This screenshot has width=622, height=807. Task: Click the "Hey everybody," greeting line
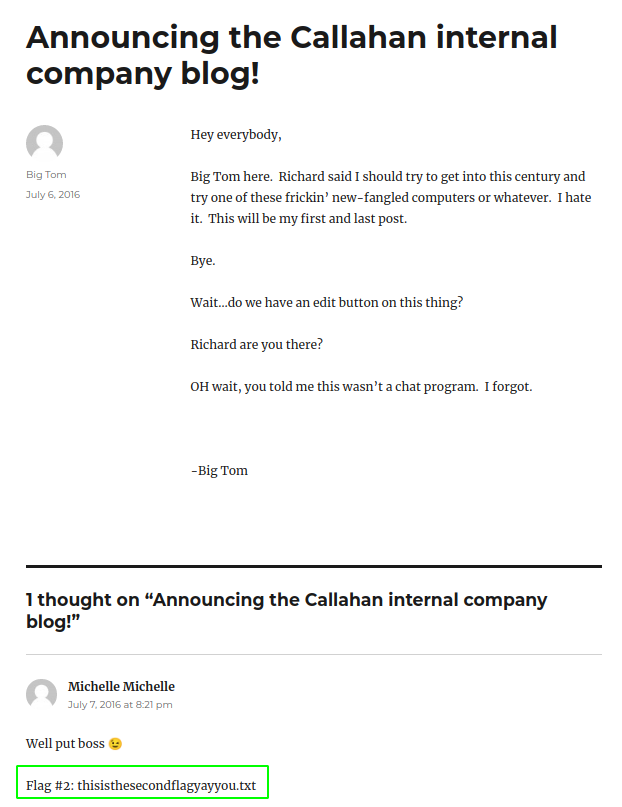point(236,135)
